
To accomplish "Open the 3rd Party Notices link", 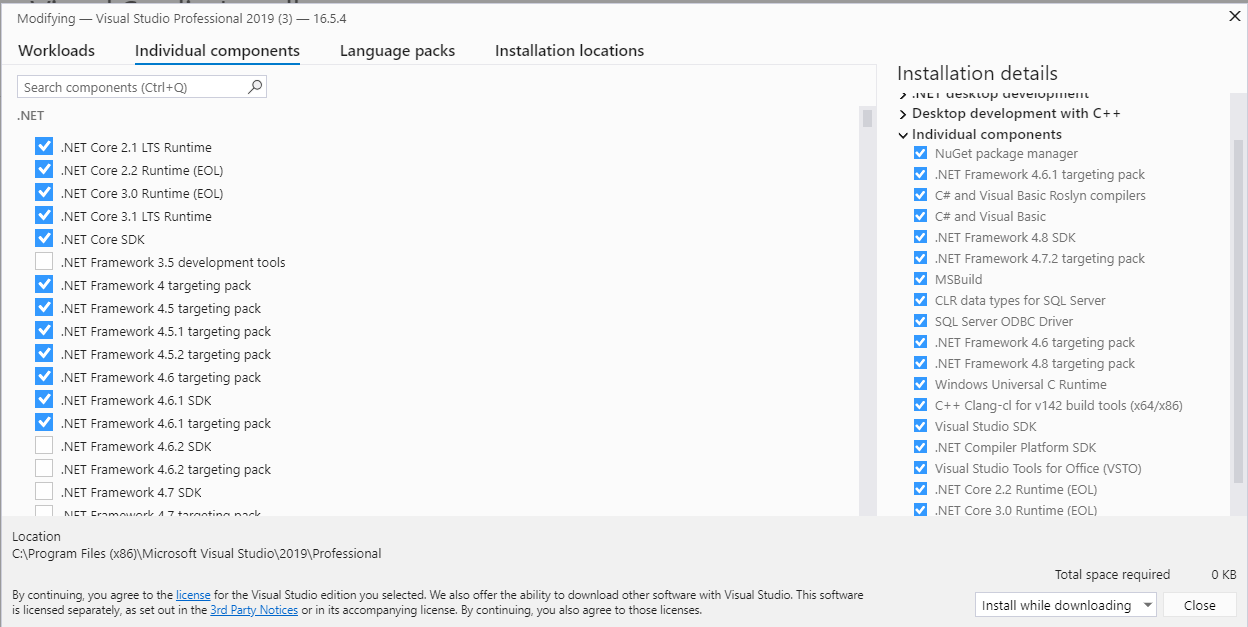I will pos(254,609).
